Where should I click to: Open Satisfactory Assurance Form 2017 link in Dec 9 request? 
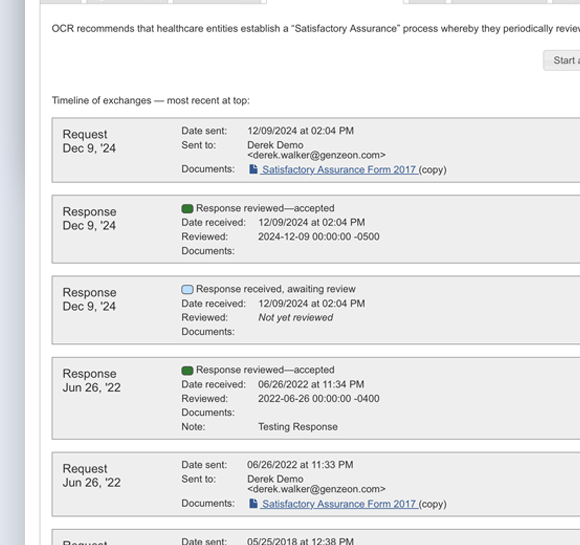coord(340,170)
